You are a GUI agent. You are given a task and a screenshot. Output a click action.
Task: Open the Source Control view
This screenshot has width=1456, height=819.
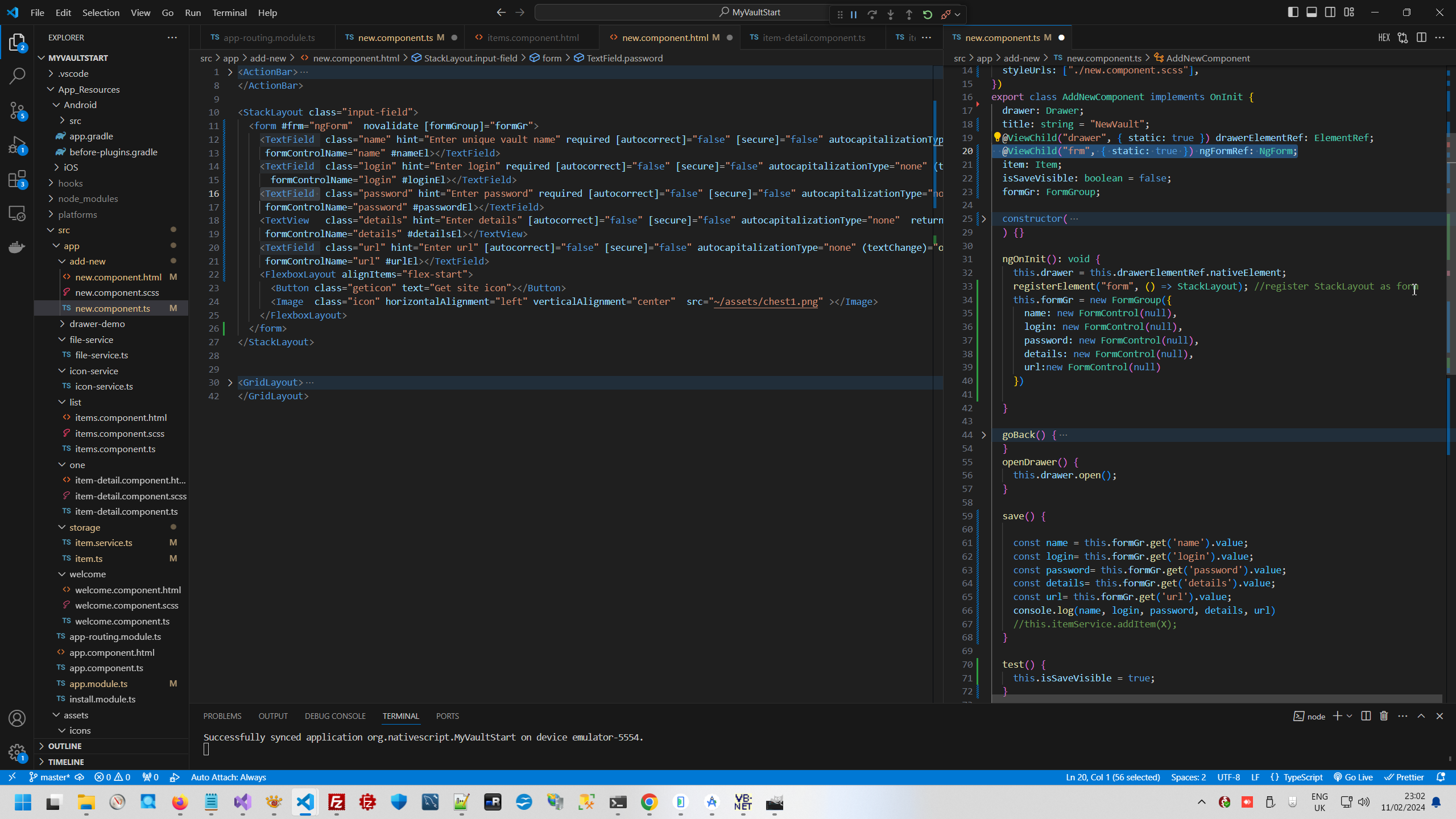[x=17, y=110]
